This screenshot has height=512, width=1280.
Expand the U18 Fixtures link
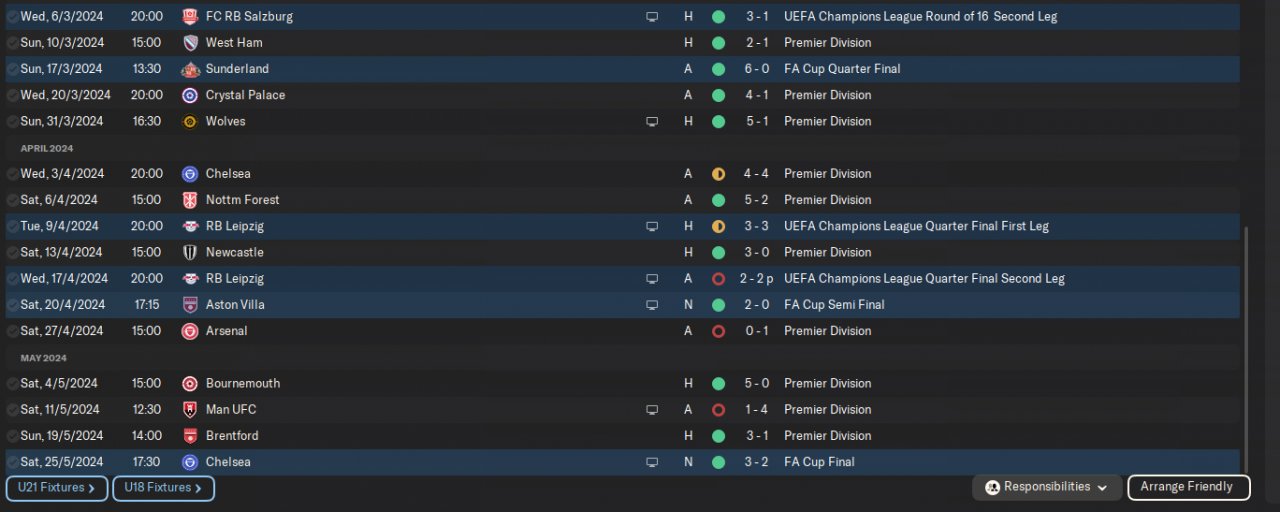click(163, 488)
